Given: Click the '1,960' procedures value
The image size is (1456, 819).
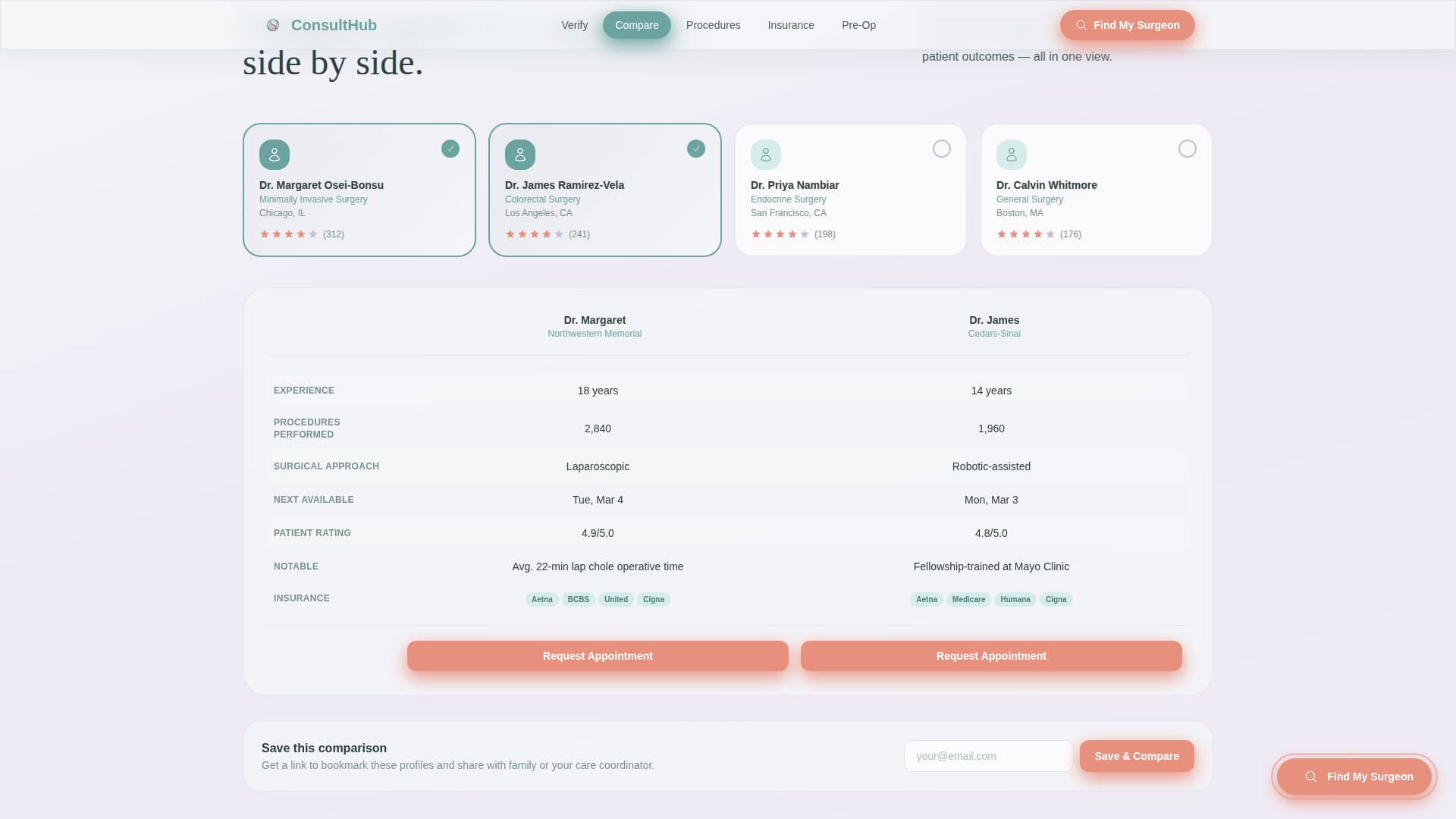Looking at the screenshot, I should (x=991, y=428).
